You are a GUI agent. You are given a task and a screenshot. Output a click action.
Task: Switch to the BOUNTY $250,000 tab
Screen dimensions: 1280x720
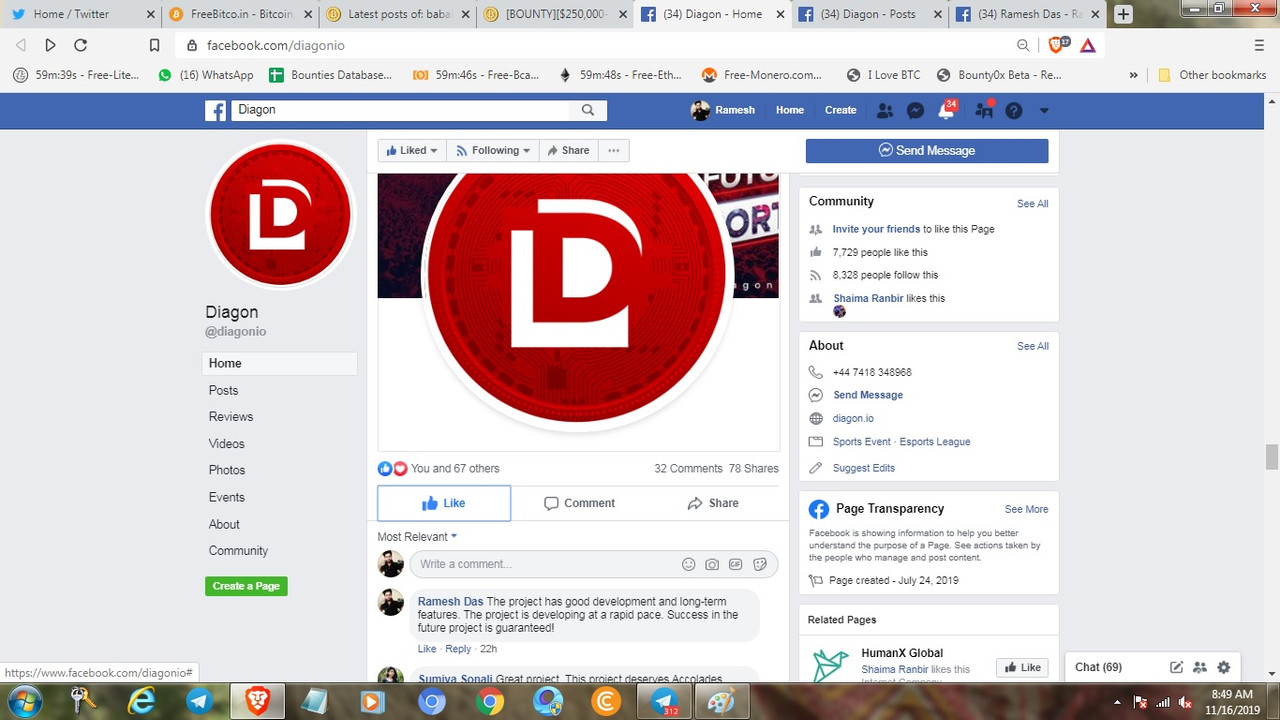[x=555, y=14]
